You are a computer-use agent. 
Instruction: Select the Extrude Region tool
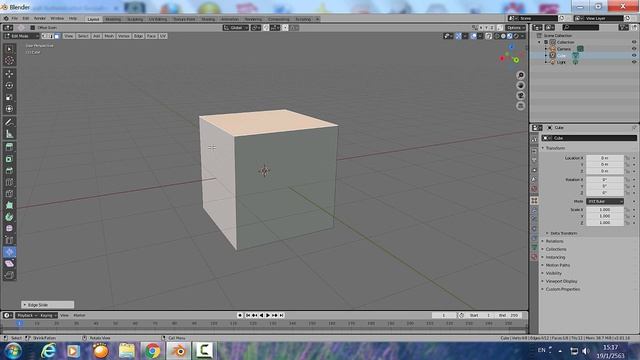(x=9, y=147)
